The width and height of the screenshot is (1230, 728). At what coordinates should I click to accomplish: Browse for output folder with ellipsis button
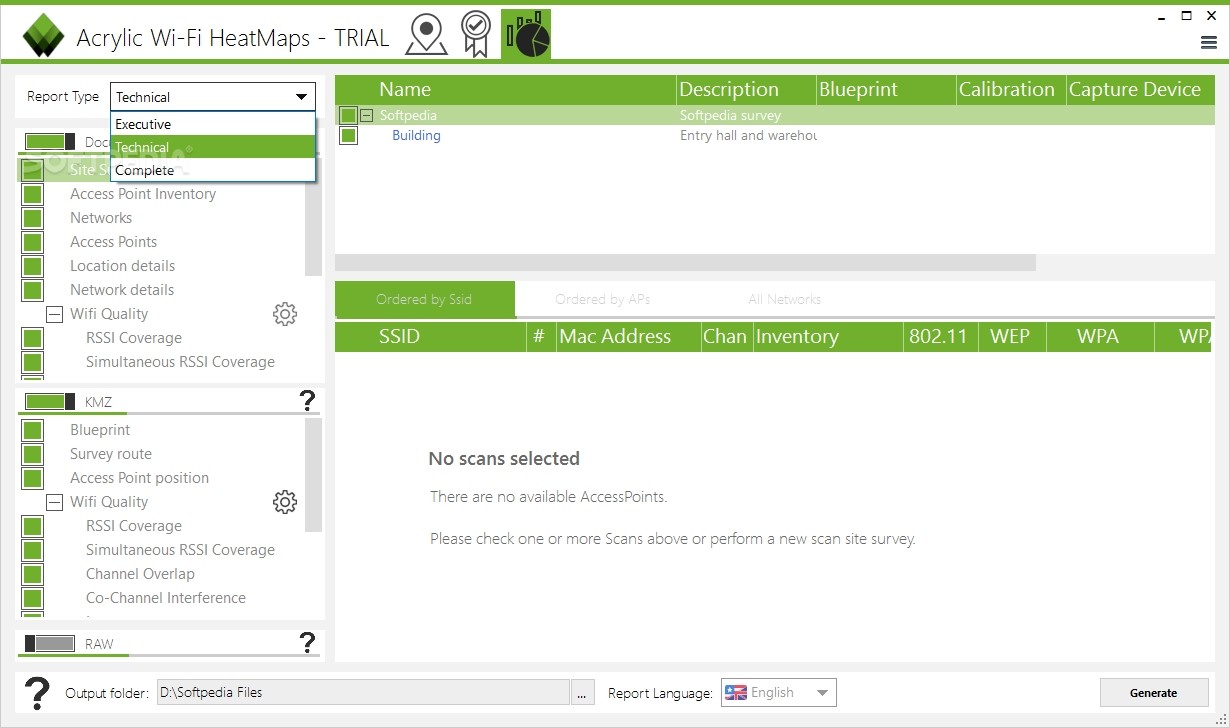click(x=583, y=692)
